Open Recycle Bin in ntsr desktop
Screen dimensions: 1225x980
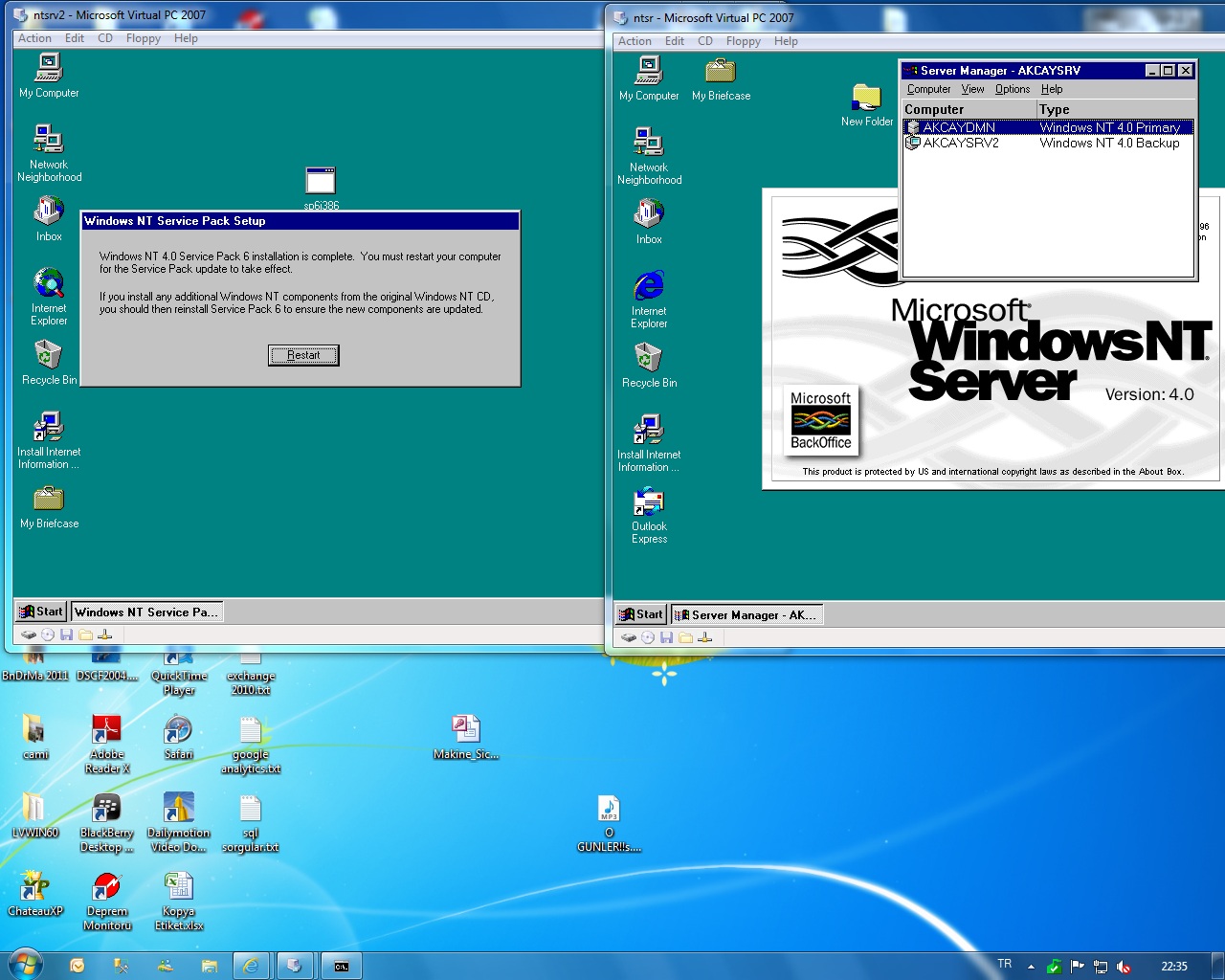tap(649, 365)
